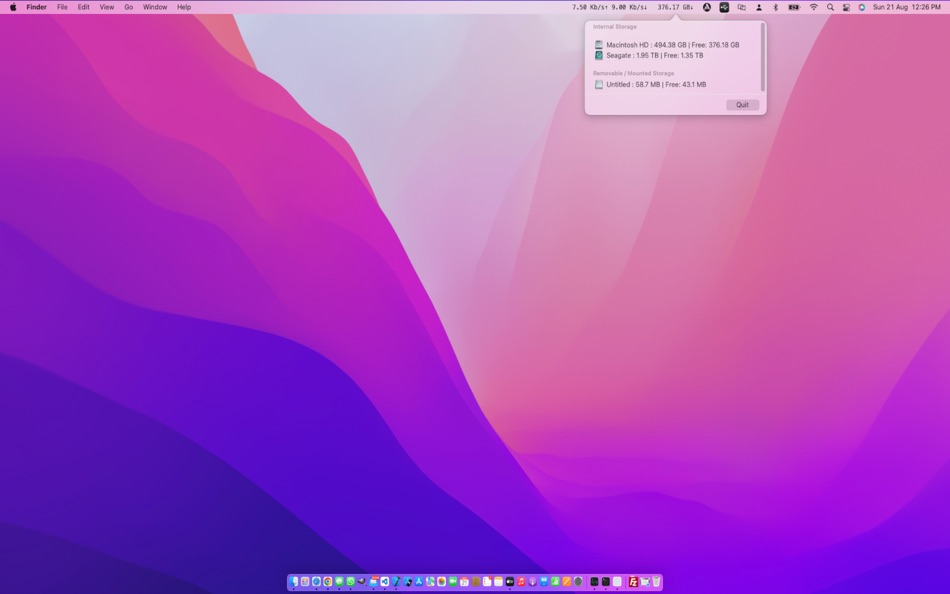Open Mail from the Dock
This screenshot has width=950, height=594.
pyautogui.click(x=373, y=581)
